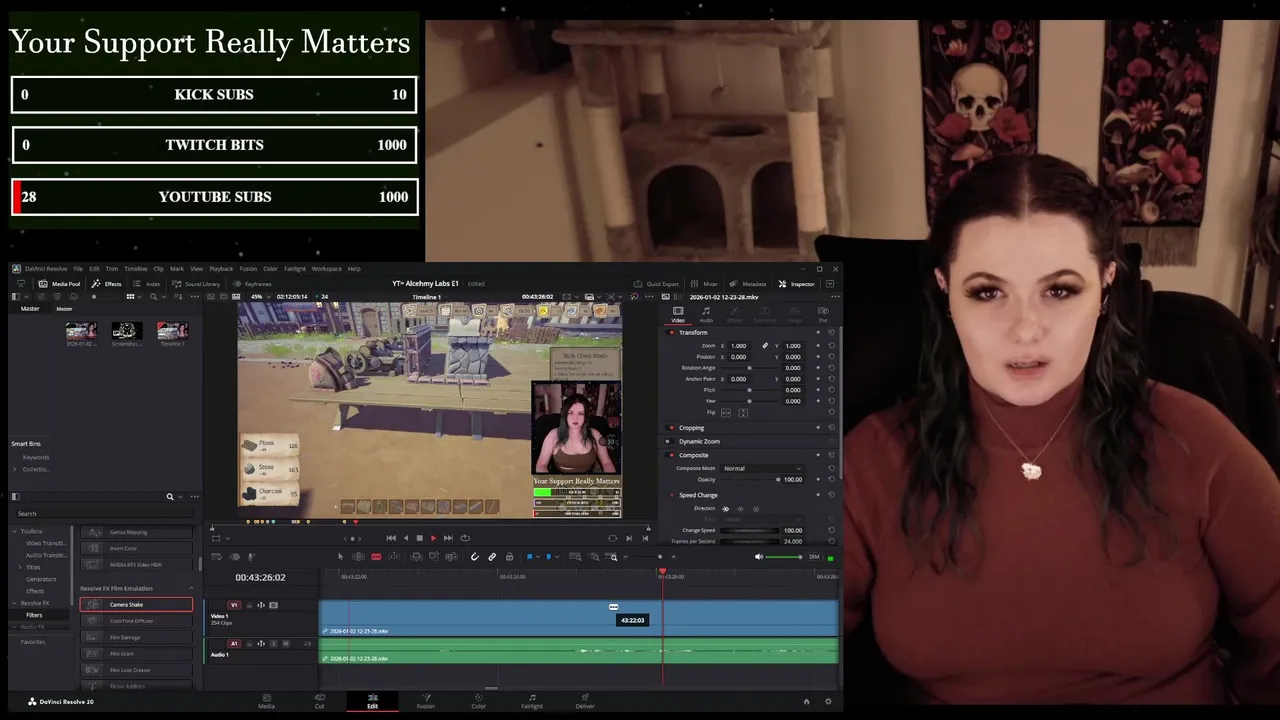Click the DIM audio button

pyautogui.click(x=814, y=557)
